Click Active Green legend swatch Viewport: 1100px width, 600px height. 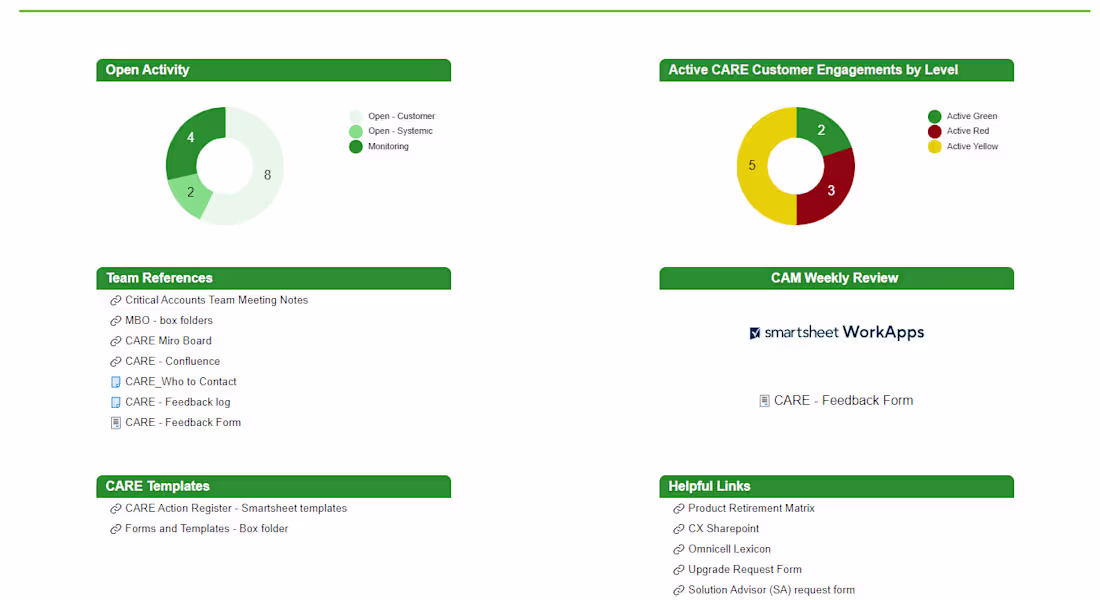934,116
